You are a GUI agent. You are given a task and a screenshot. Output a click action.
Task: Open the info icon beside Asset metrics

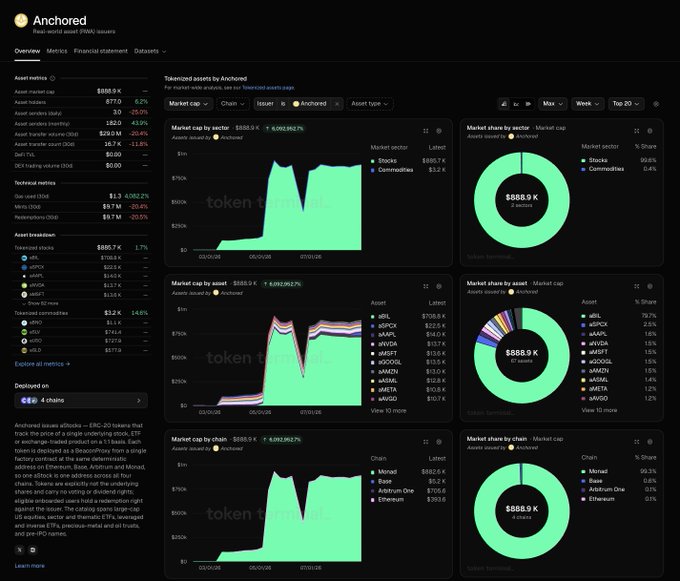point(52,78)
